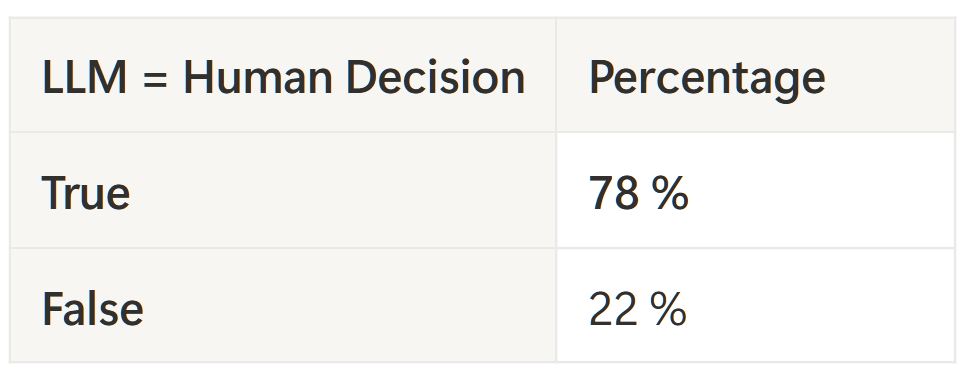
Task: Click the empty space right of "Percentage" text
Action: pyautogui.click(x=891, y=75)
